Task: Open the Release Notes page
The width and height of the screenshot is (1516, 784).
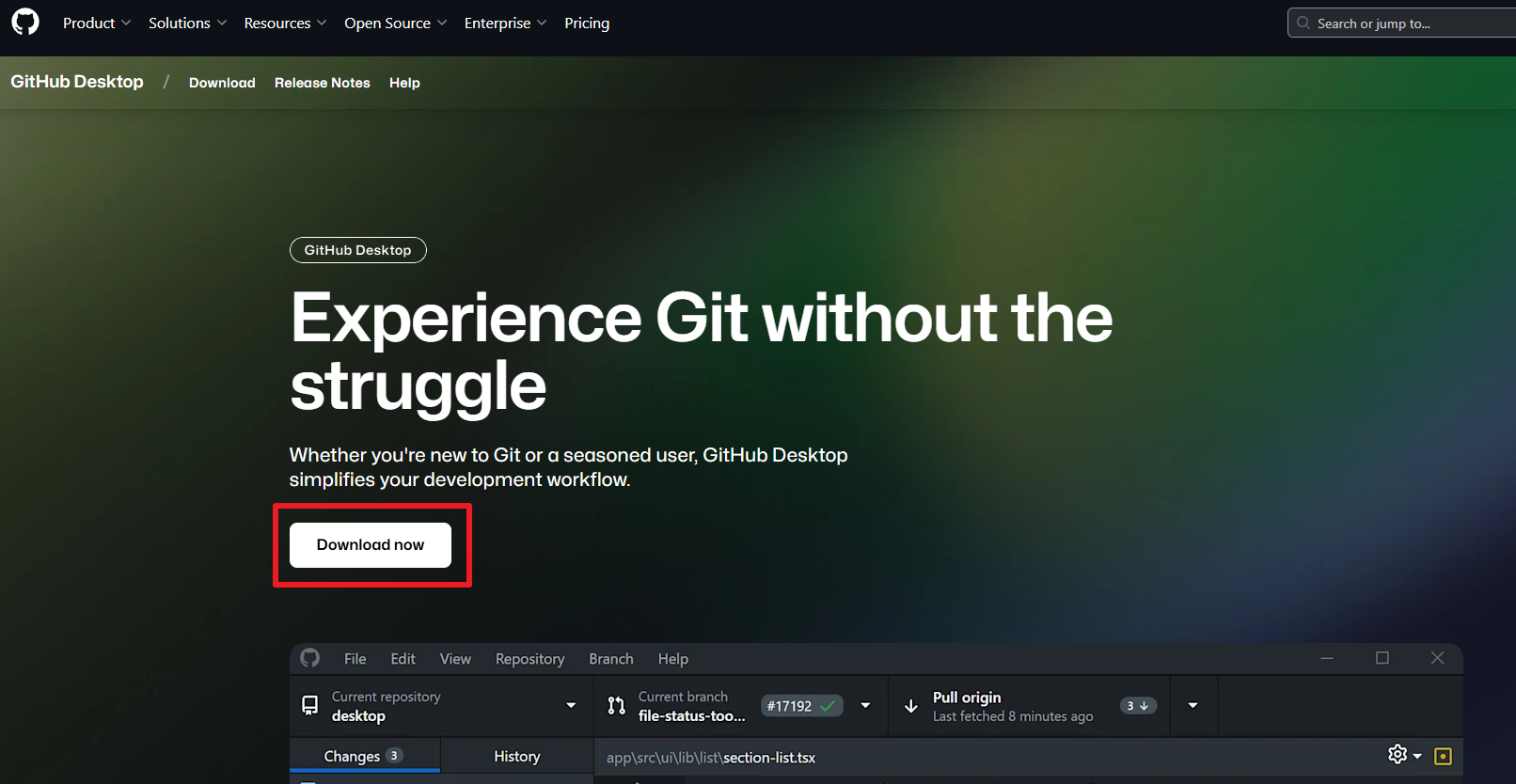Action: click(x=323, y=83)
